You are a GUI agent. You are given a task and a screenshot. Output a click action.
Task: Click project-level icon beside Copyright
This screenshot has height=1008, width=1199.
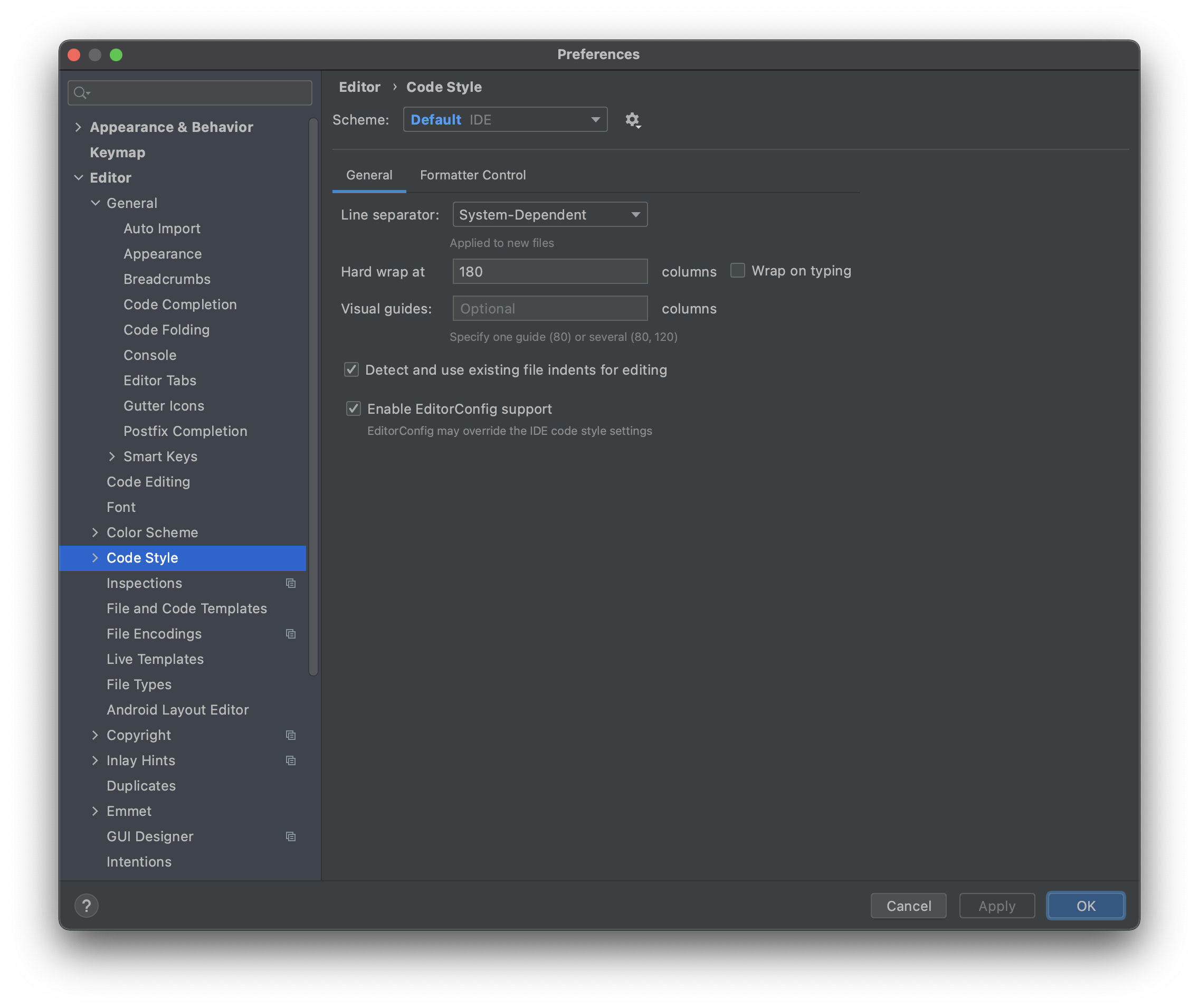[x=291, y=736]
